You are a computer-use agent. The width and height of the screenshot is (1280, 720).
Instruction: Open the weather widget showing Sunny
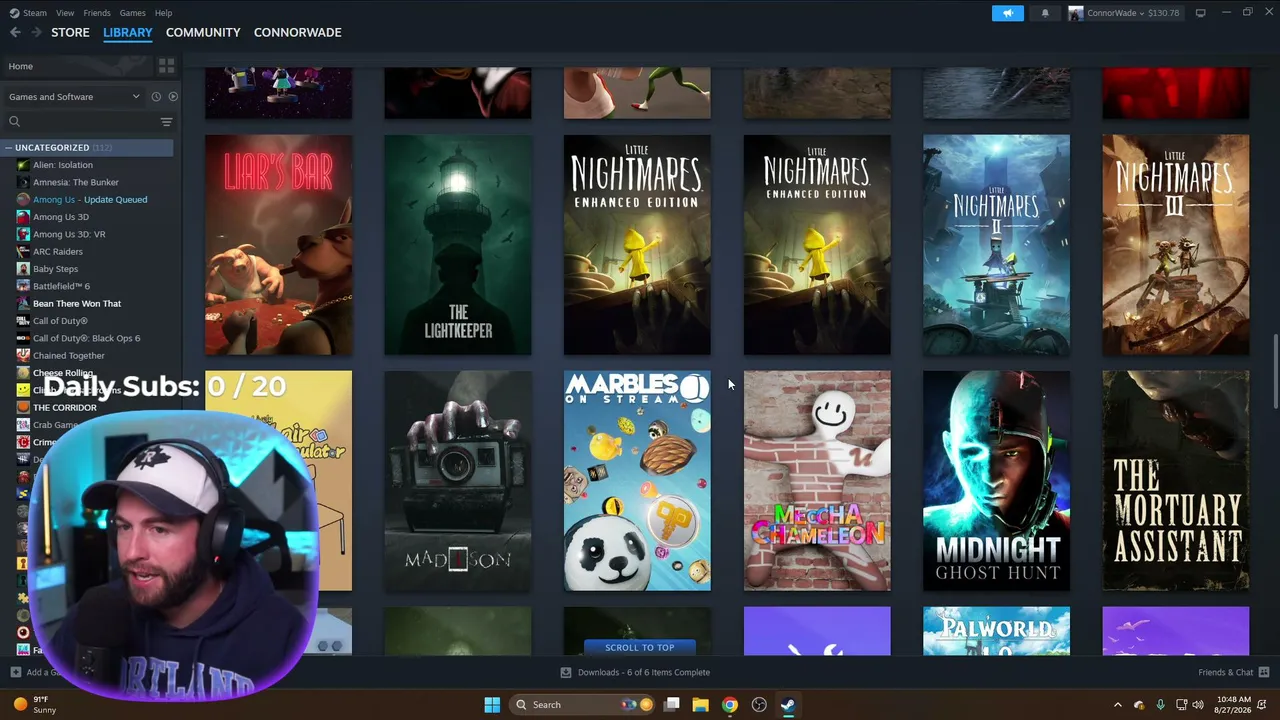35,705
